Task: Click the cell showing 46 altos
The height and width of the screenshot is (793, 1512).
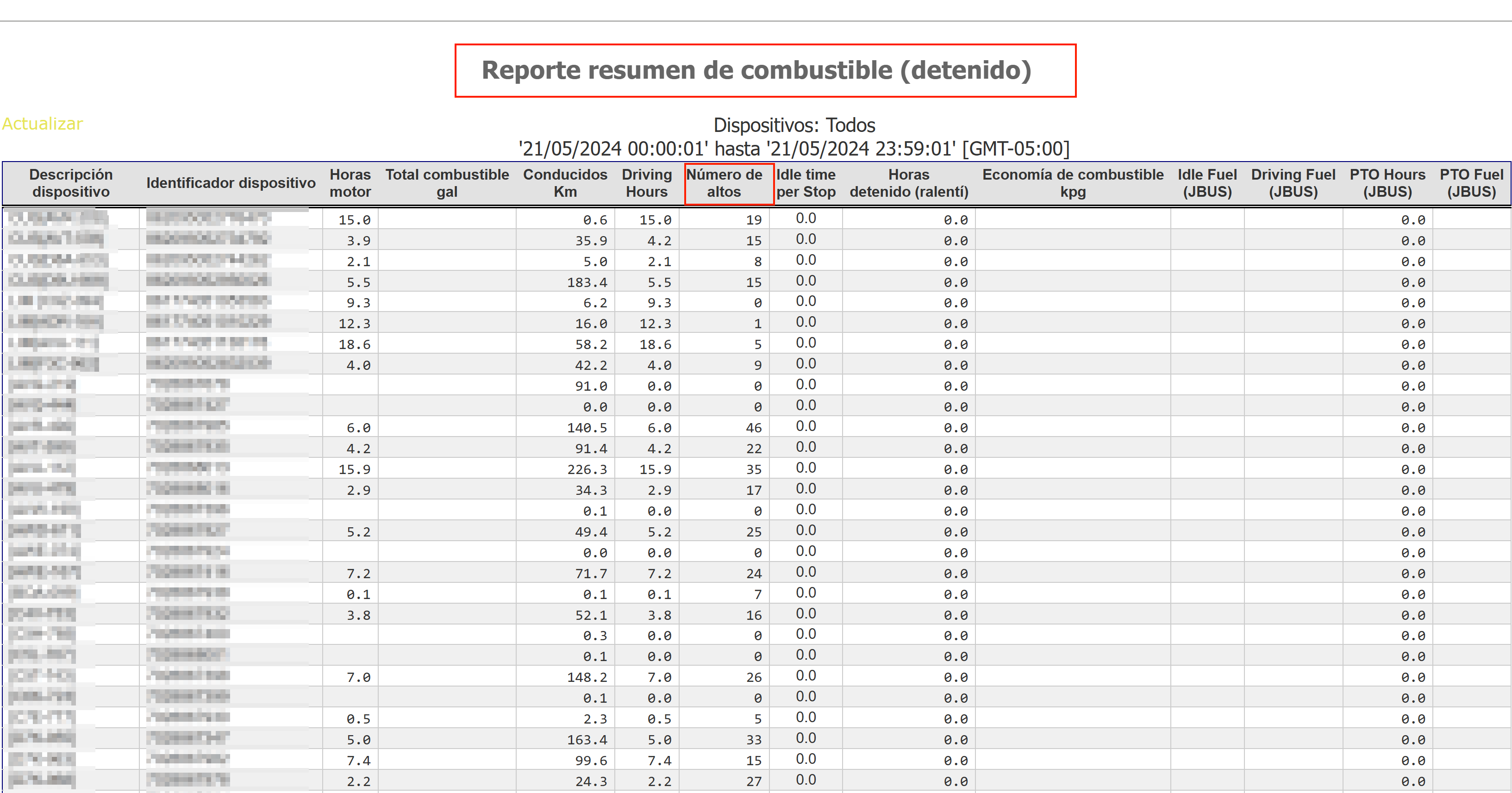Action: tap(753, 428)
